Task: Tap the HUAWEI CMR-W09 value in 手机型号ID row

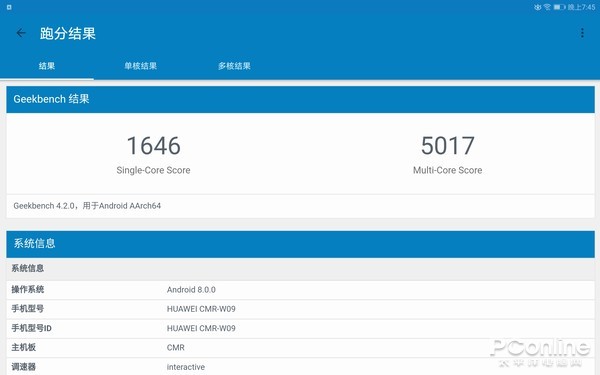Action: coord(201,328)
